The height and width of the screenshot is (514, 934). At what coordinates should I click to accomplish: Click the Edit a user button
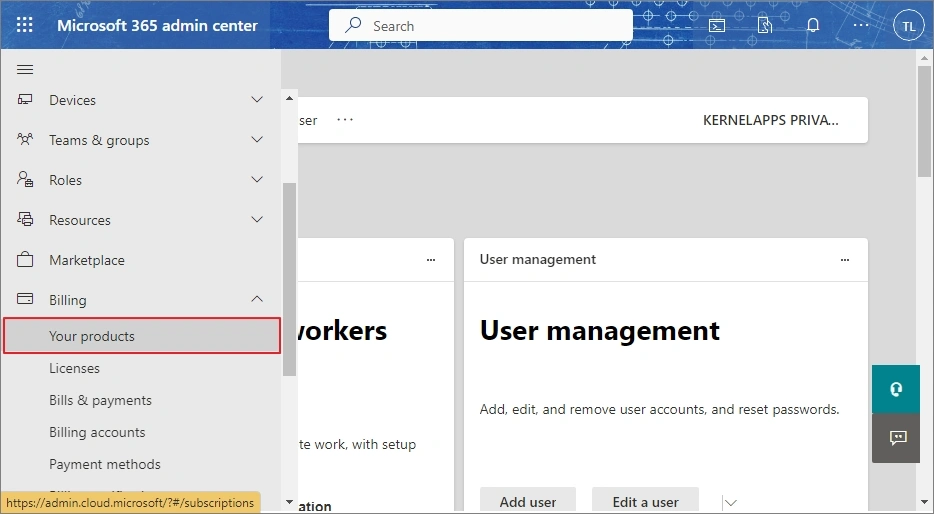pos(646,501)
